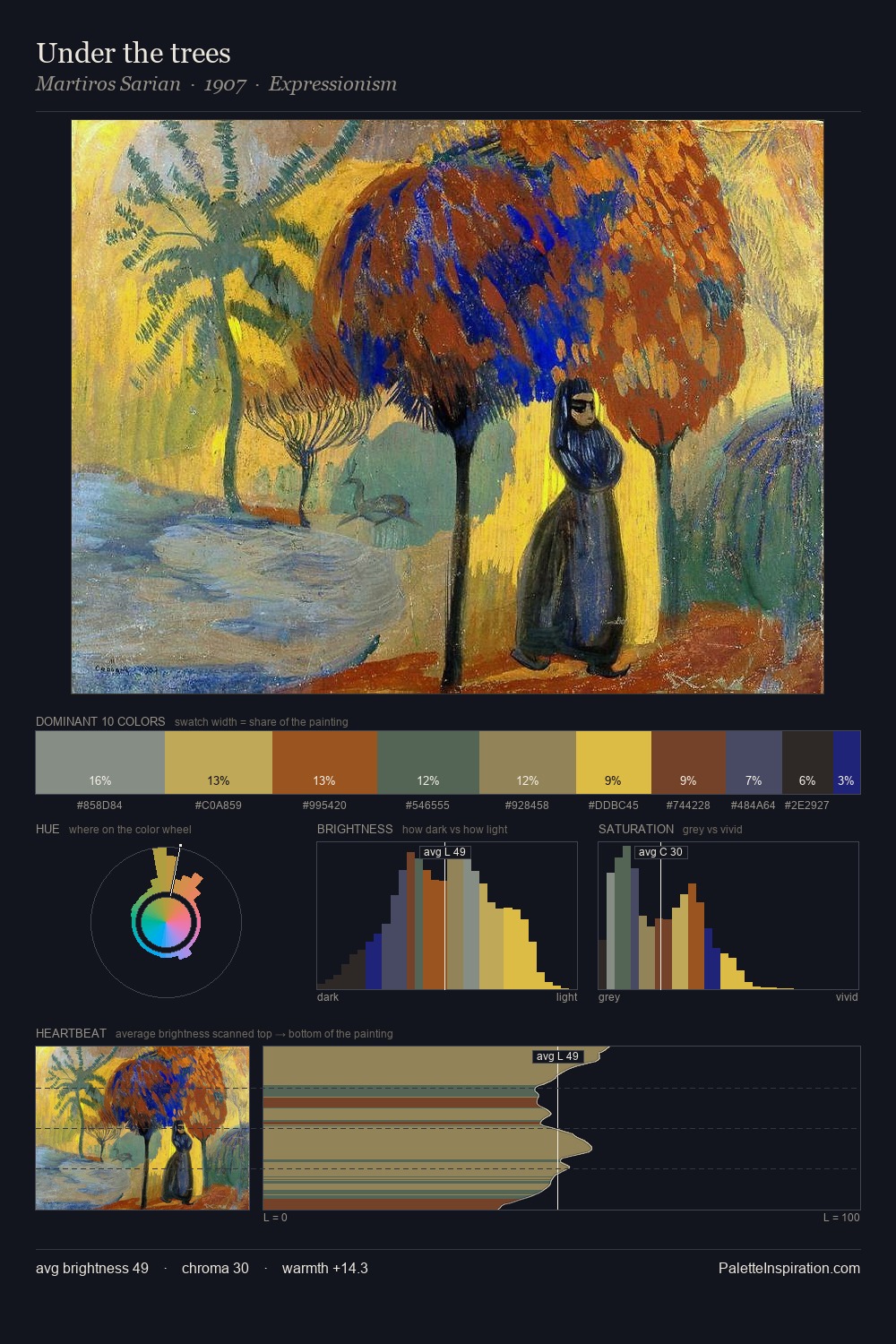Click 'how dark vs how light' caption

(x=455, y=830)
